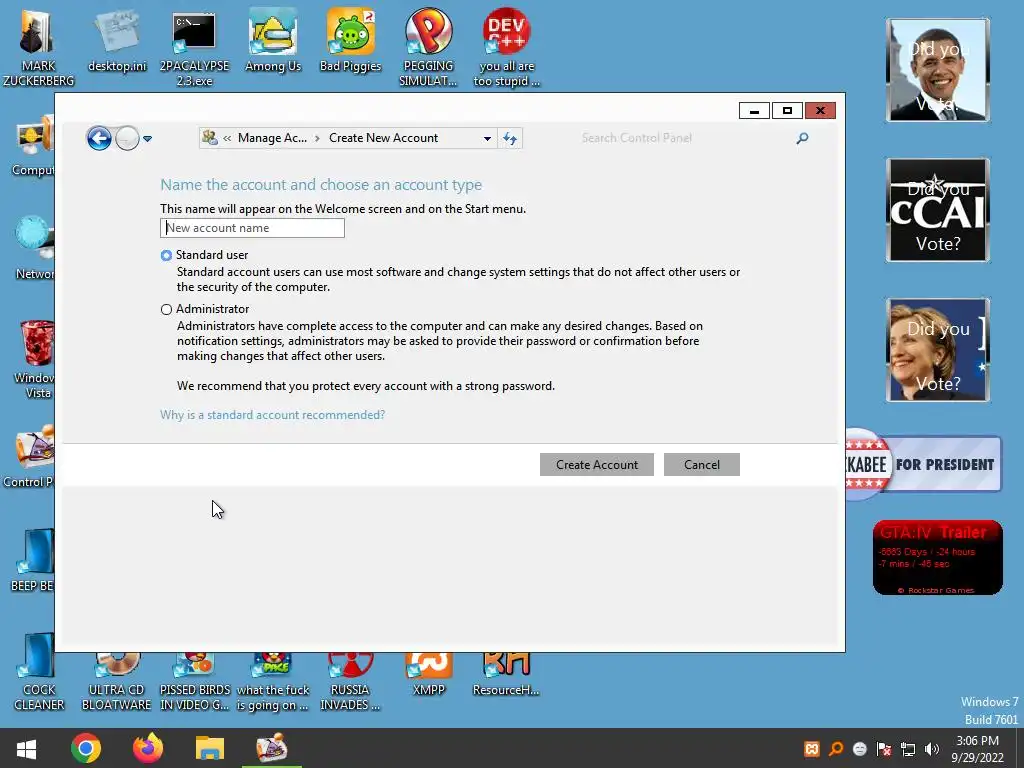The height and width of the screenshot is (768, 1024).
Task: Click the Obama 'Did you Vote?' gadget
Action: click(x=938, y=70)
